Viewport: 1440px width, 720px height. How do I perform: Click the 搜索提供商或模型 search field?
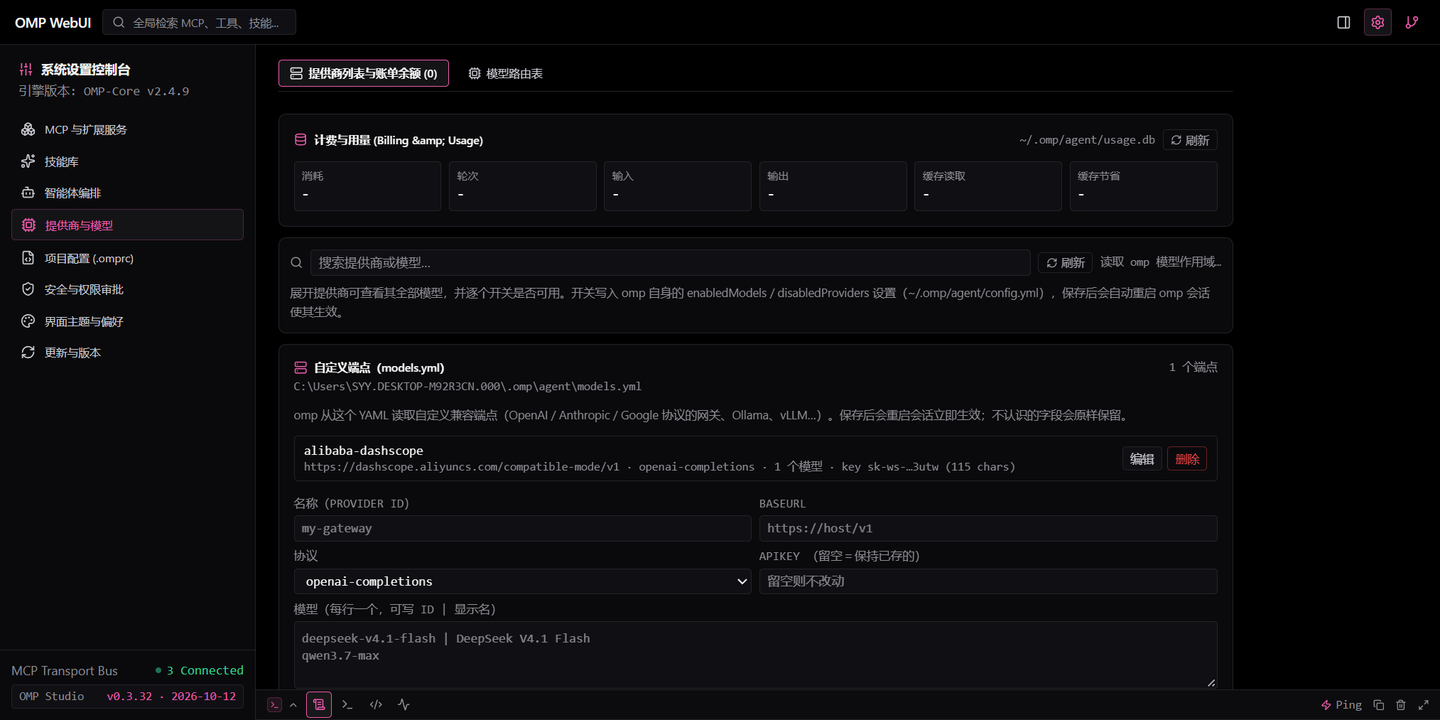(x=670, y=263)
